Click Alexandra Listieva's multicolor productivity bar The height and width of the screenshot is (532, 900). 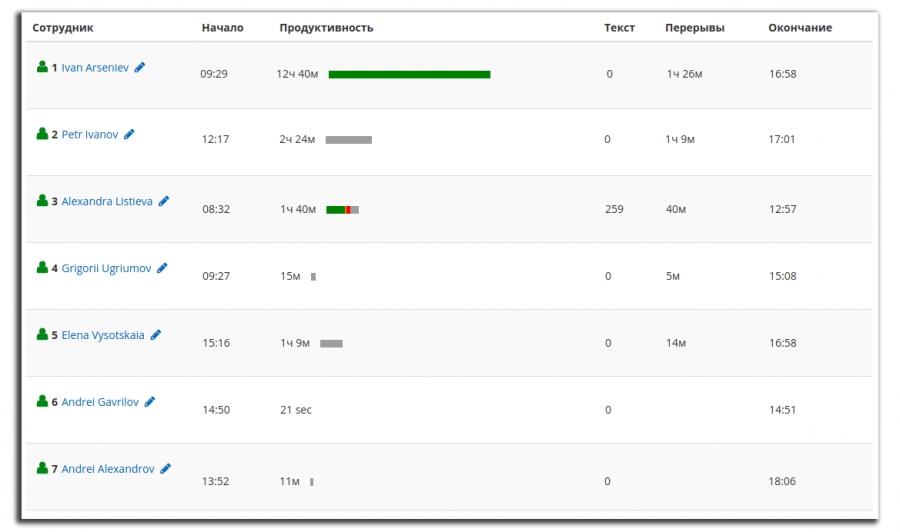[x=342, y=210]
